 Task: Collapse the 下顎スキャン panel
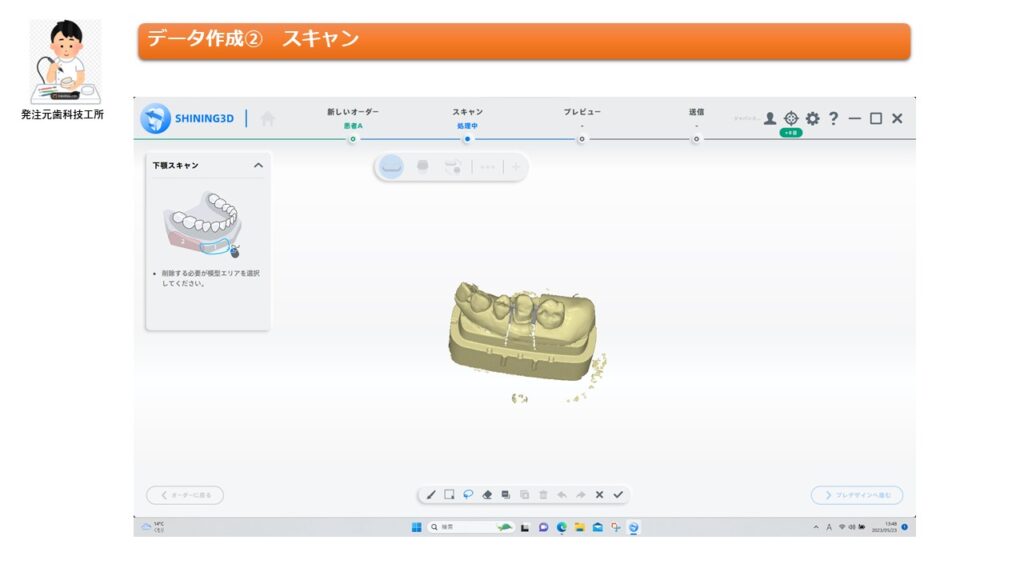click(x=258, y=165)
